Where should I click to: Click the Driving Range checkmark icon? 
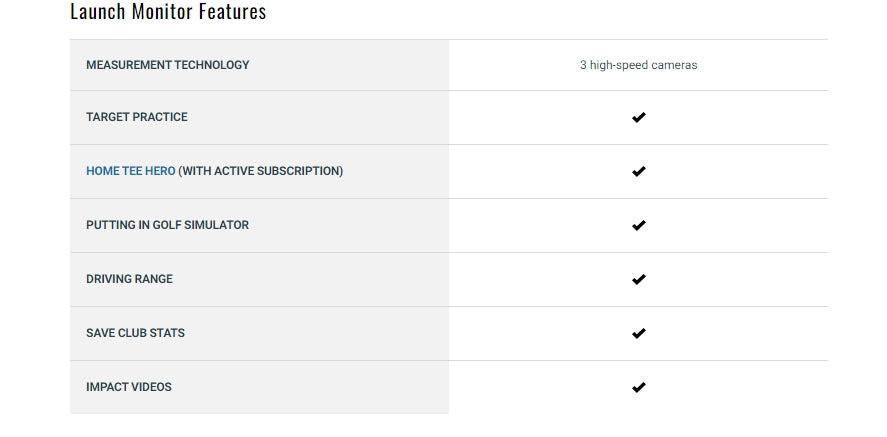pos(638,279)
